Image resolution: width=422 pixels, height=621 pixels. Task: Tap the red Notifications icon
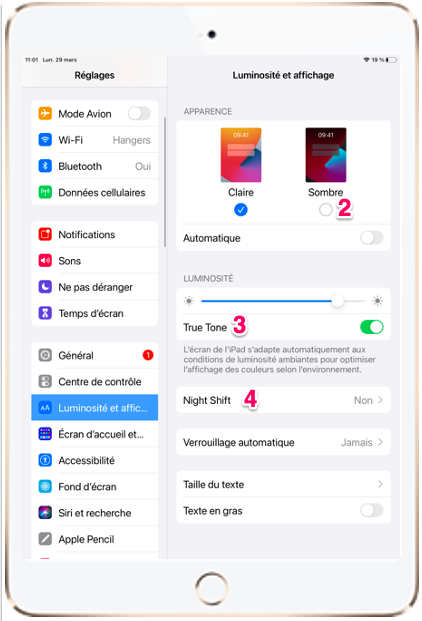point(45,234)
